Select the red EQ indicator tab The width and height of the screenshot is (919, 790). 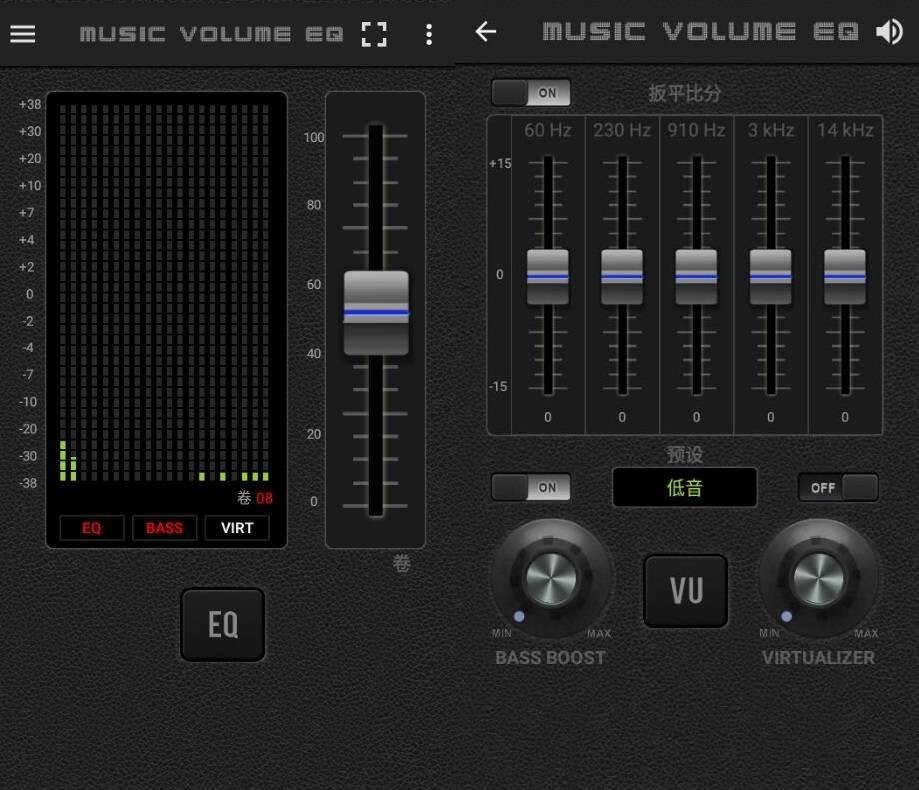click(x=92, y=528)
